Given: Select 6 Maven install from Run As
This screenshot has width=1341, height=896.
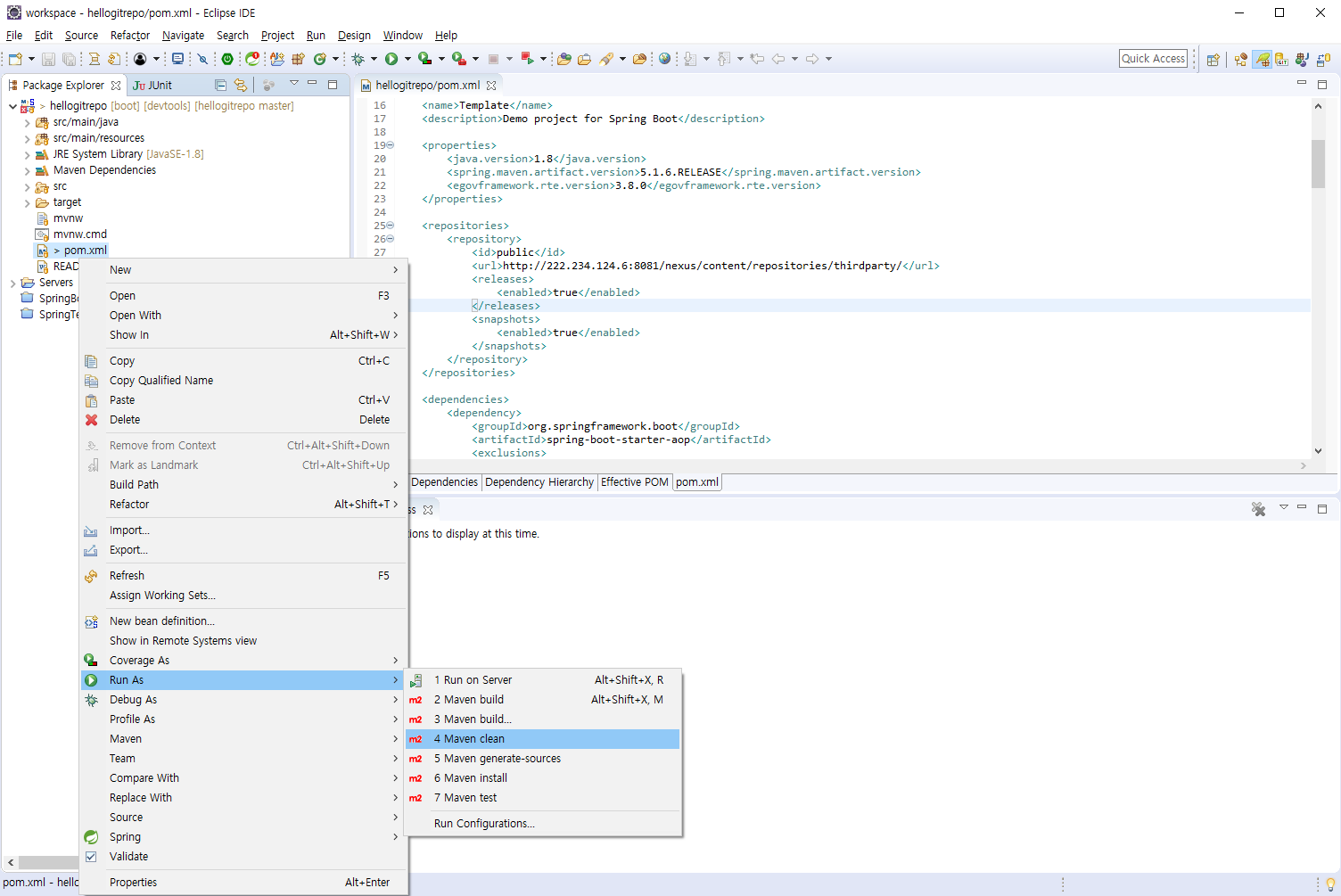Looking at the screenshot, I should [x=542, y=778].
